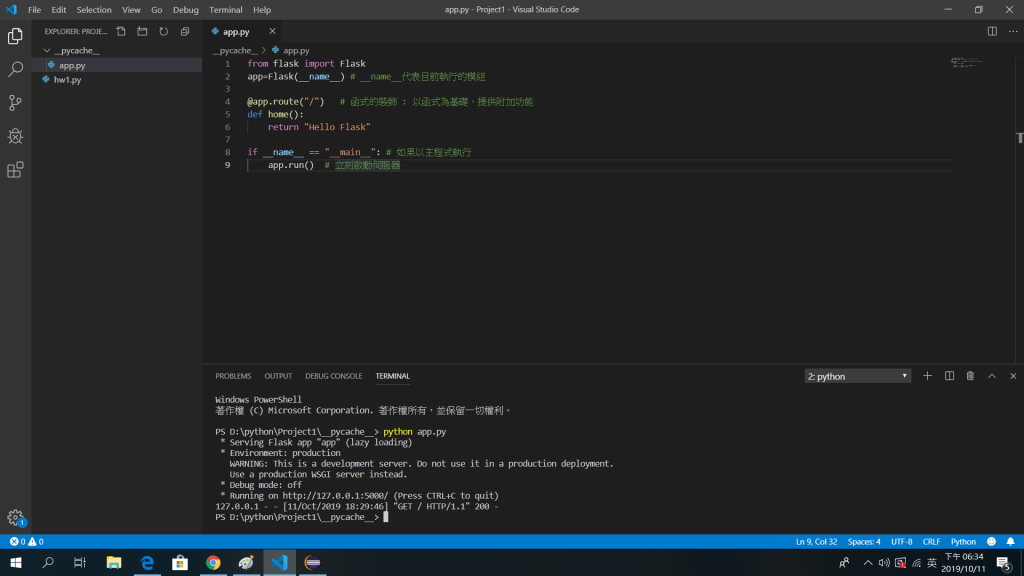Click the http://127.0.0.1:5000/ link in terminal
1024x576 pixels.
(335, 496)
